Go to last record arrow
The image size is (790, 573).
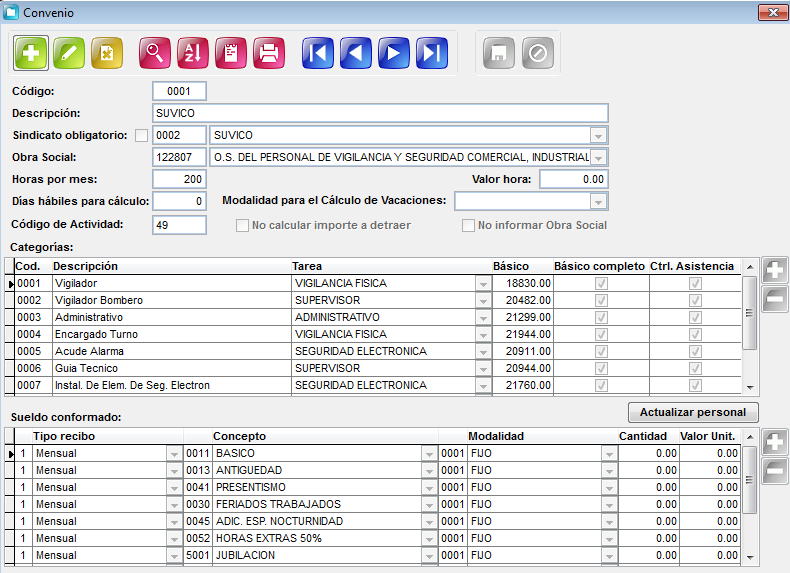432,53
